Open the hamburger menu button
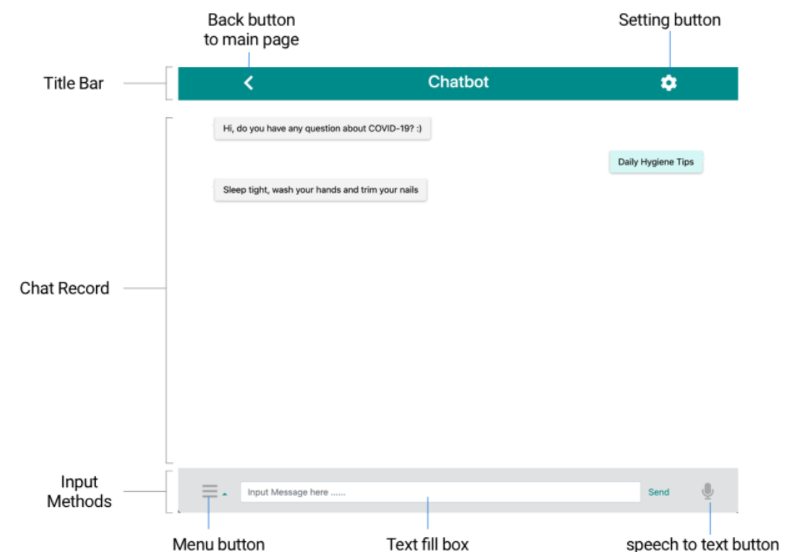 click(x=209, y=491)
